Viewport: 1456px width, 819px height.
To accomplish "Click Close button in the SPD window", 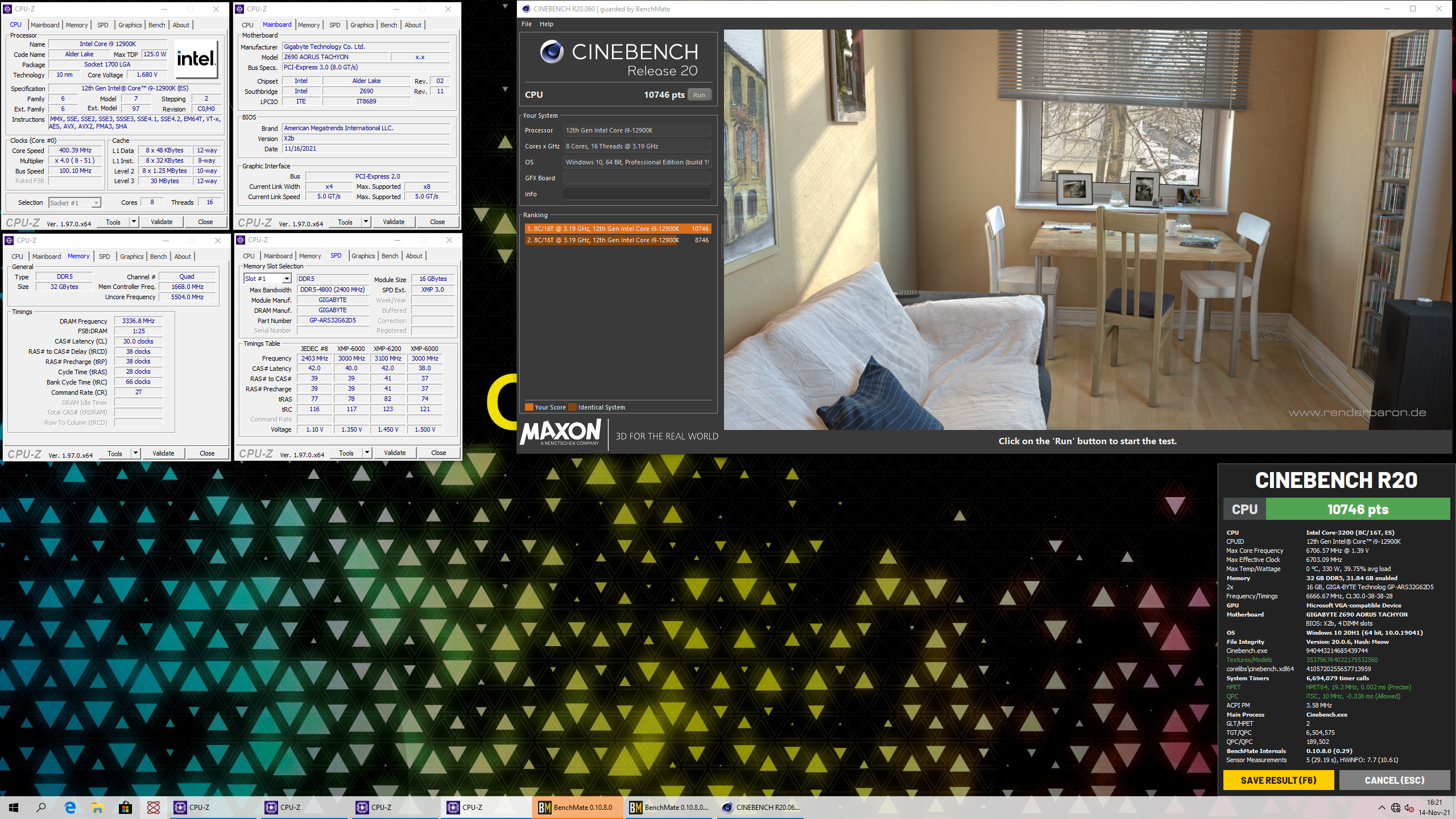I will point(439,453).
